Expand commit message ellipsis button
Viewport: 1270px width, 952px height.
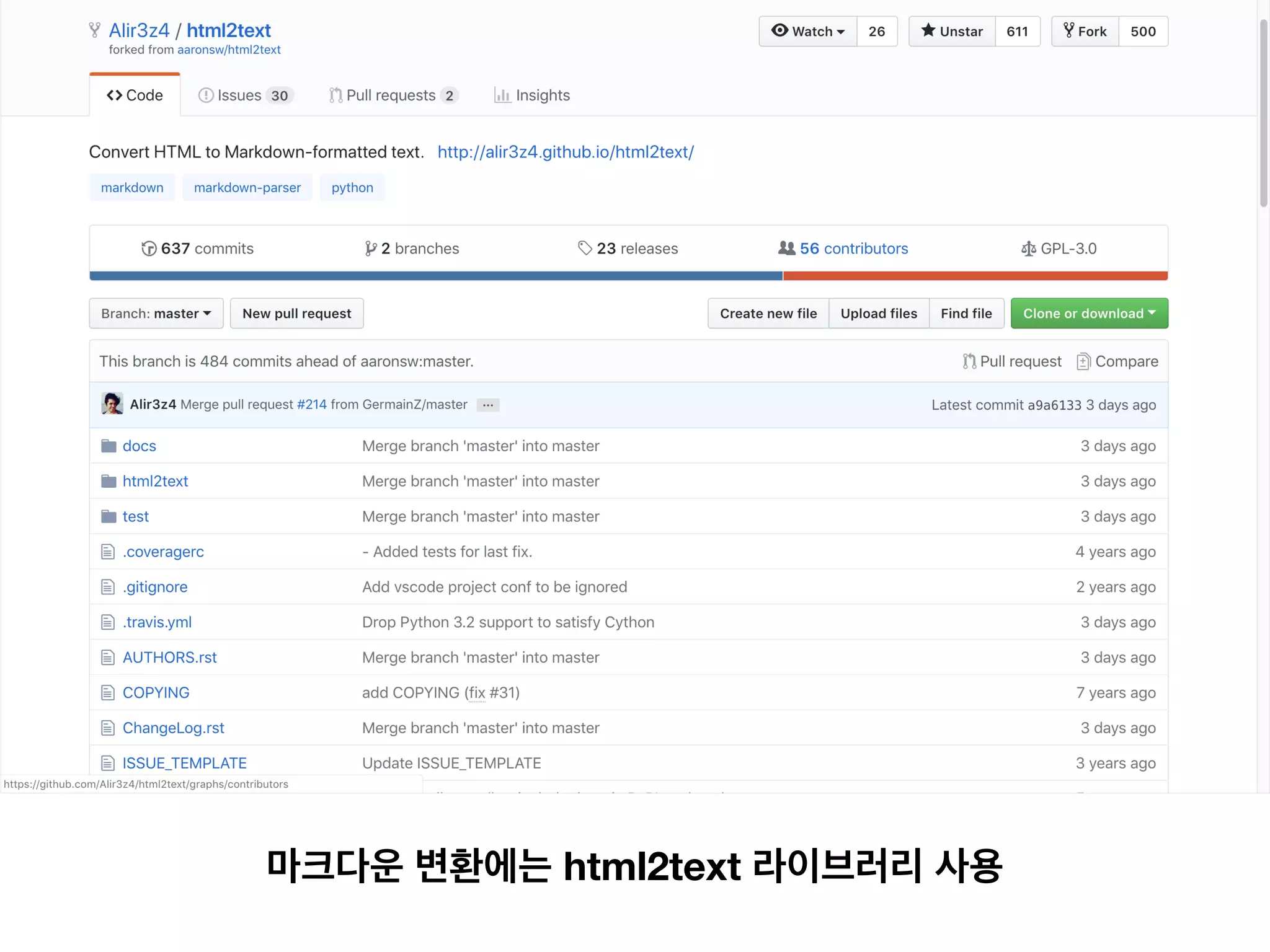(488, 405)
